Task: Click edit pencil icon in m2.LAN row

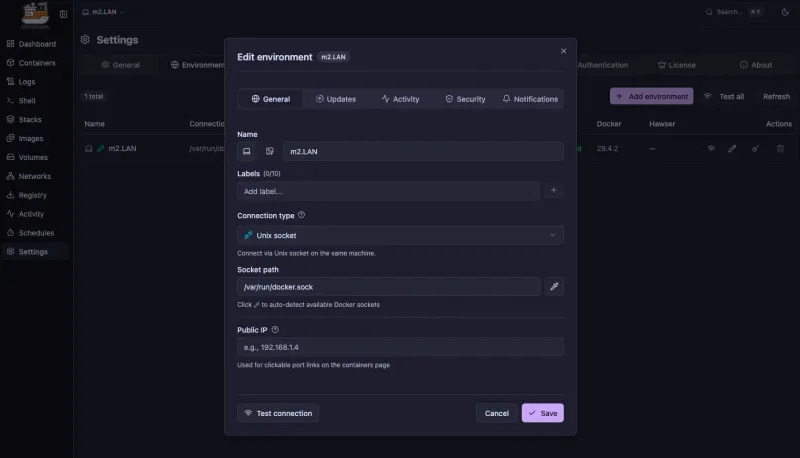Action: pyautogui.click(x=732, y=148)
